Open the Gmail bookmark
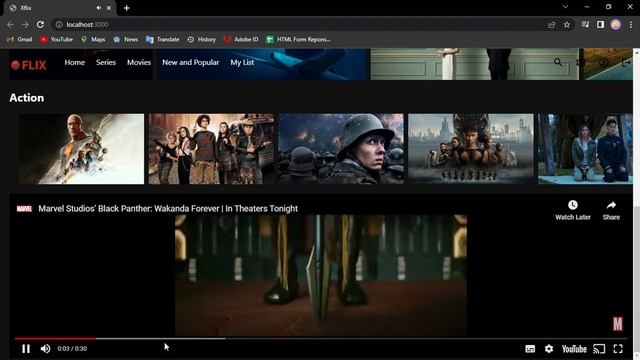Viewport: 640px width, 360px height. [19, 39]
